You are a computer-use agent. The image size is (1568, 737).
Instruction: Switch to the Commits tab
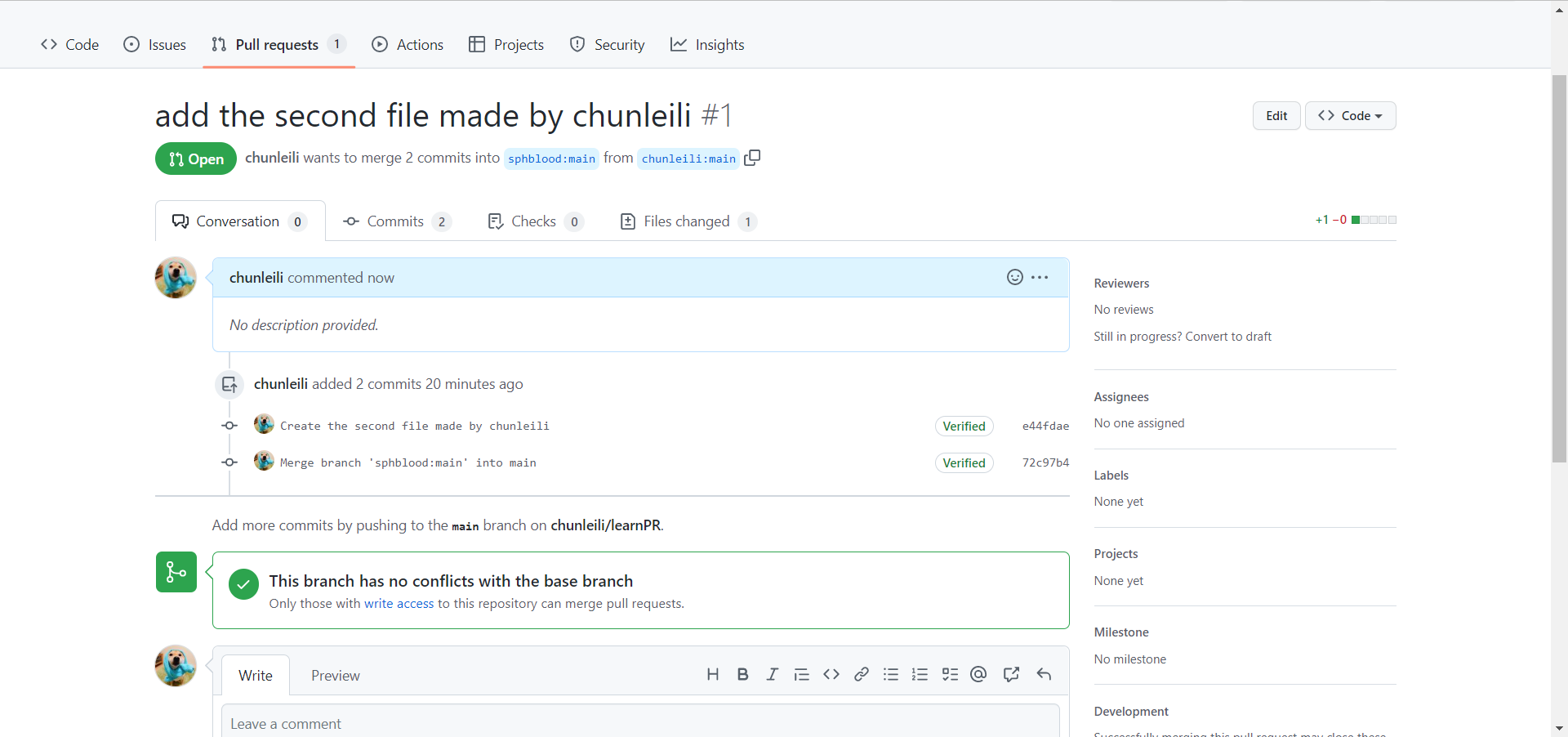(x=397, y=221)
